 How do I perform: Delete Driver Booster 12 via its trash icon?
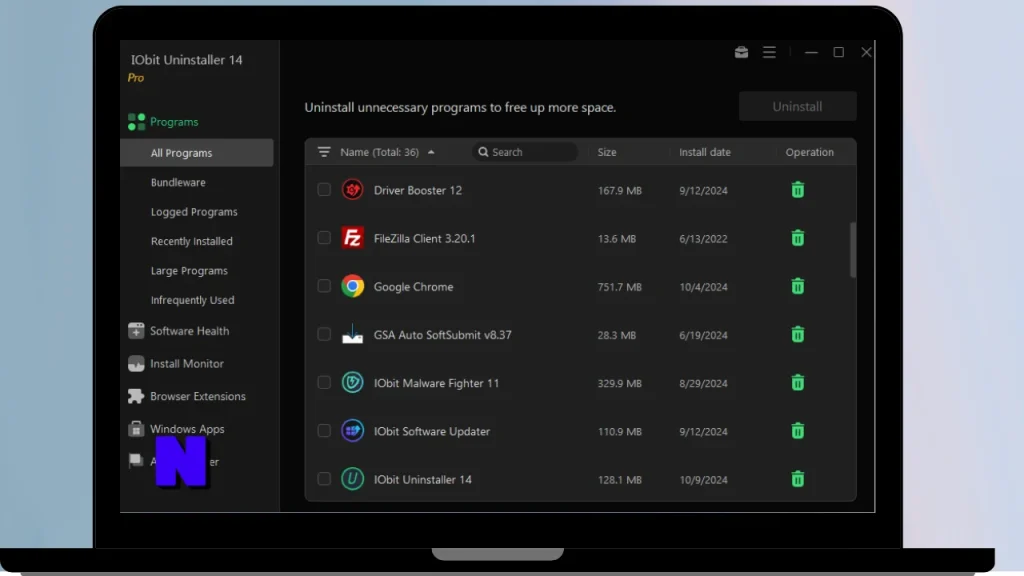coord(797,190)
